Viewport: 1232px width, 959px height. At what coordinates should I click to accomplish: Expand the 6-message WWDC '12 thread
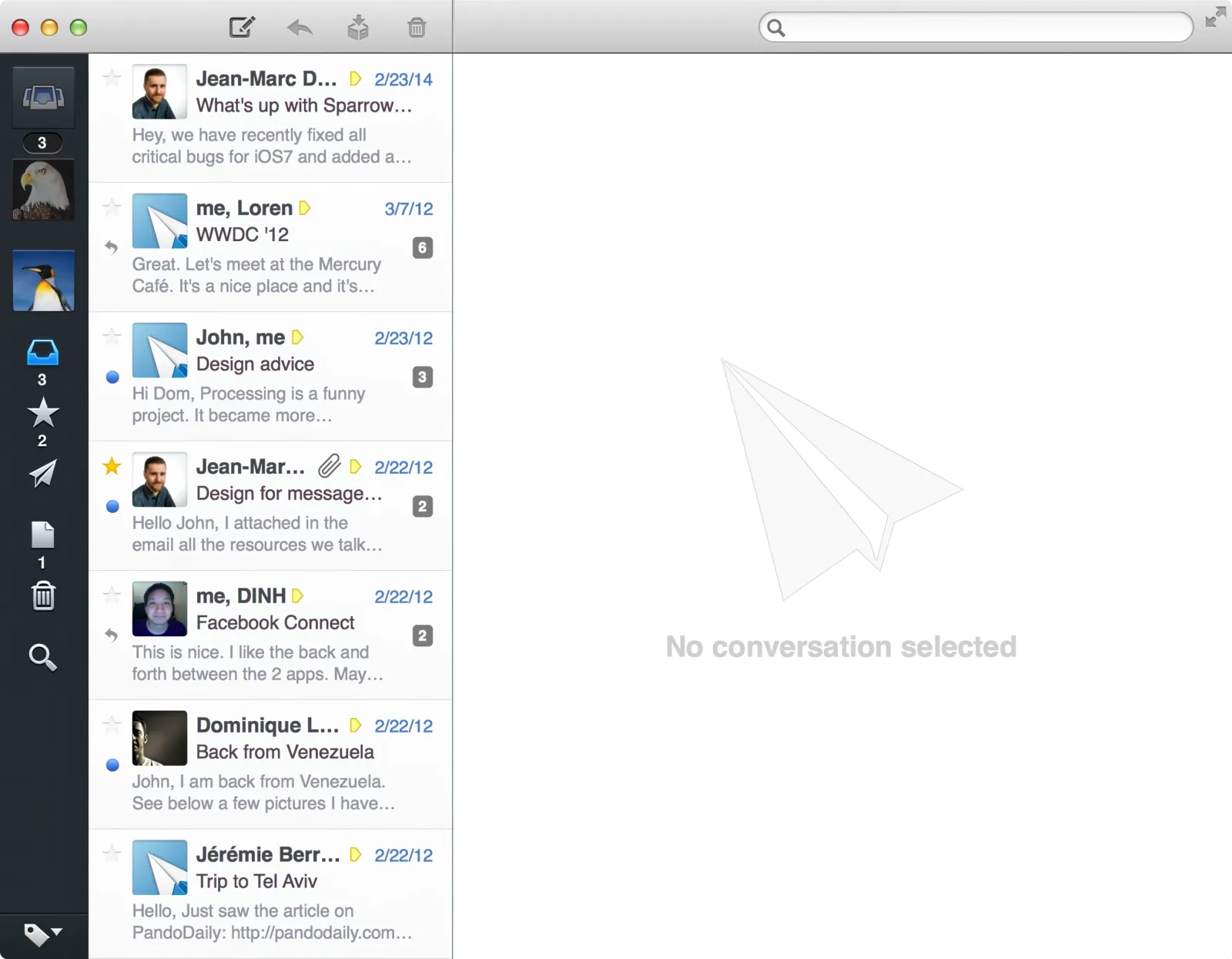tap(422, 247)
